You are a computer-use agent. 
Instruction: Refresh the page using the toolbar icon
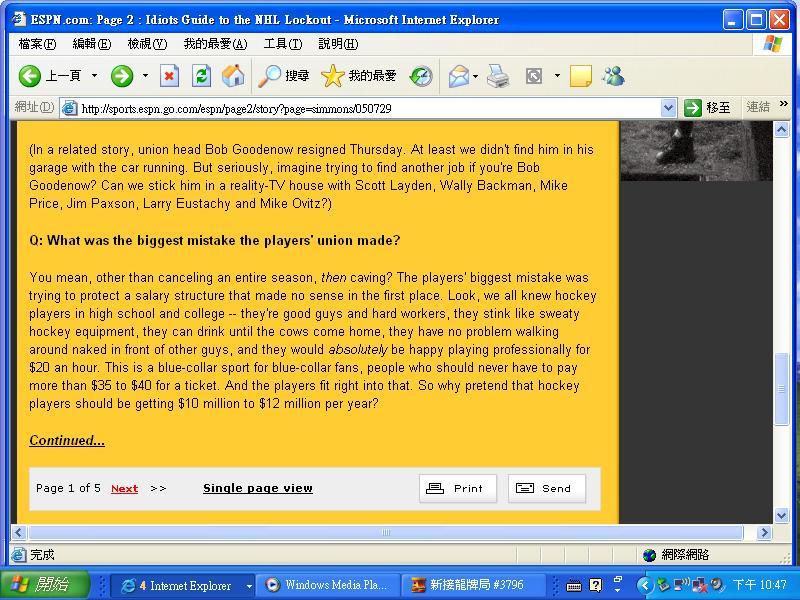[x=202, y=77]
